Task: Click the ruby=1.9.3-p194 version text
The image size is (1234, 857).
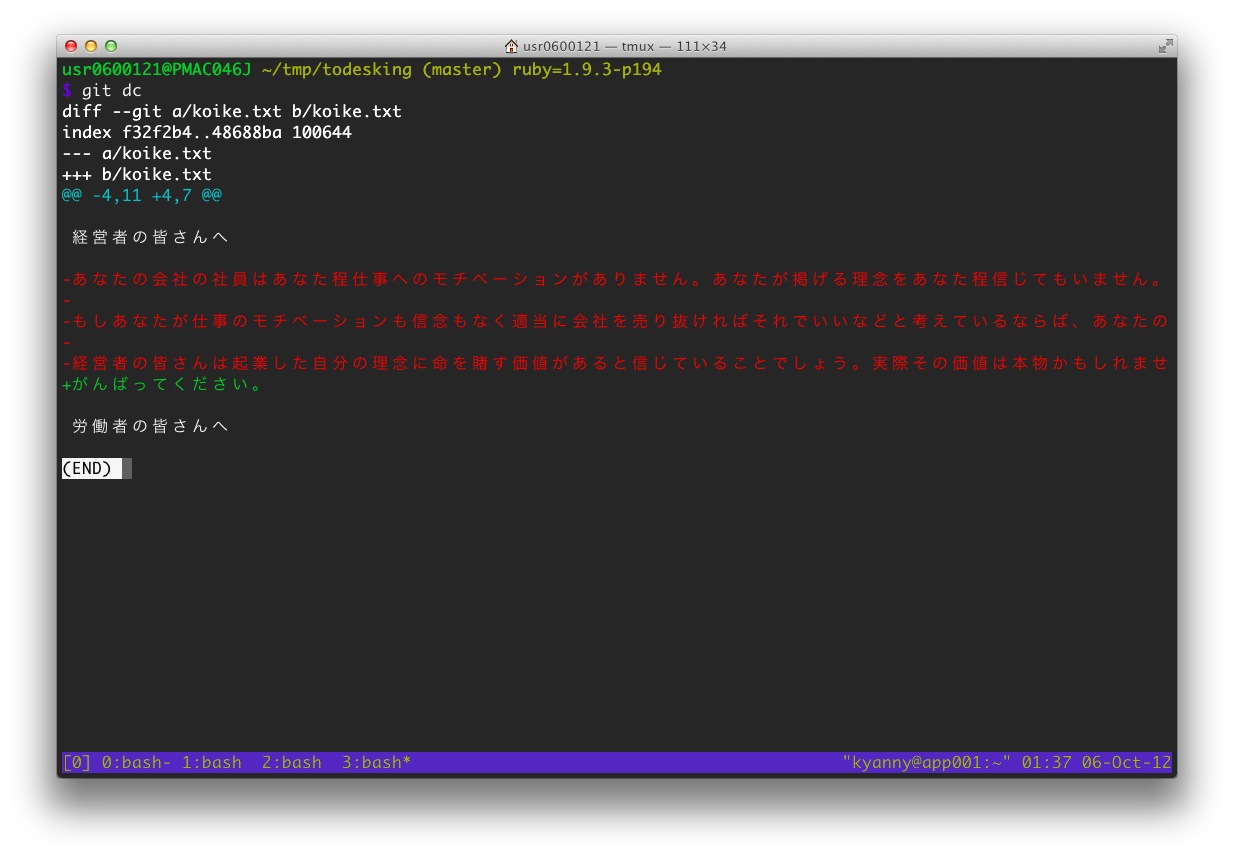Action: tap(591, 69)
